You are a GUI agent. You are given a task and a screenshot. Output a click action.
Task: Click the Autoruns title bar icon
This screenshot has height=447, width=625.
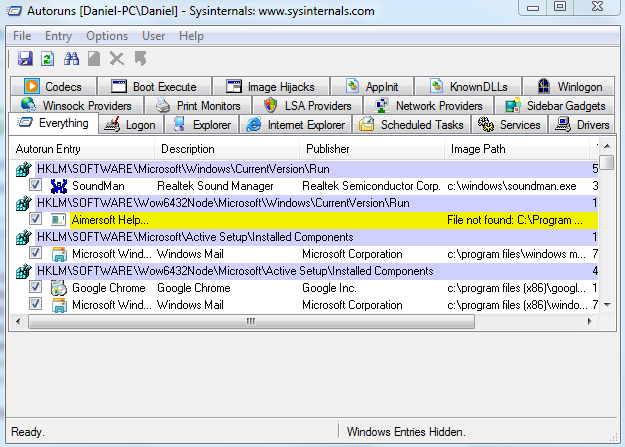click(x=15, y=11)
